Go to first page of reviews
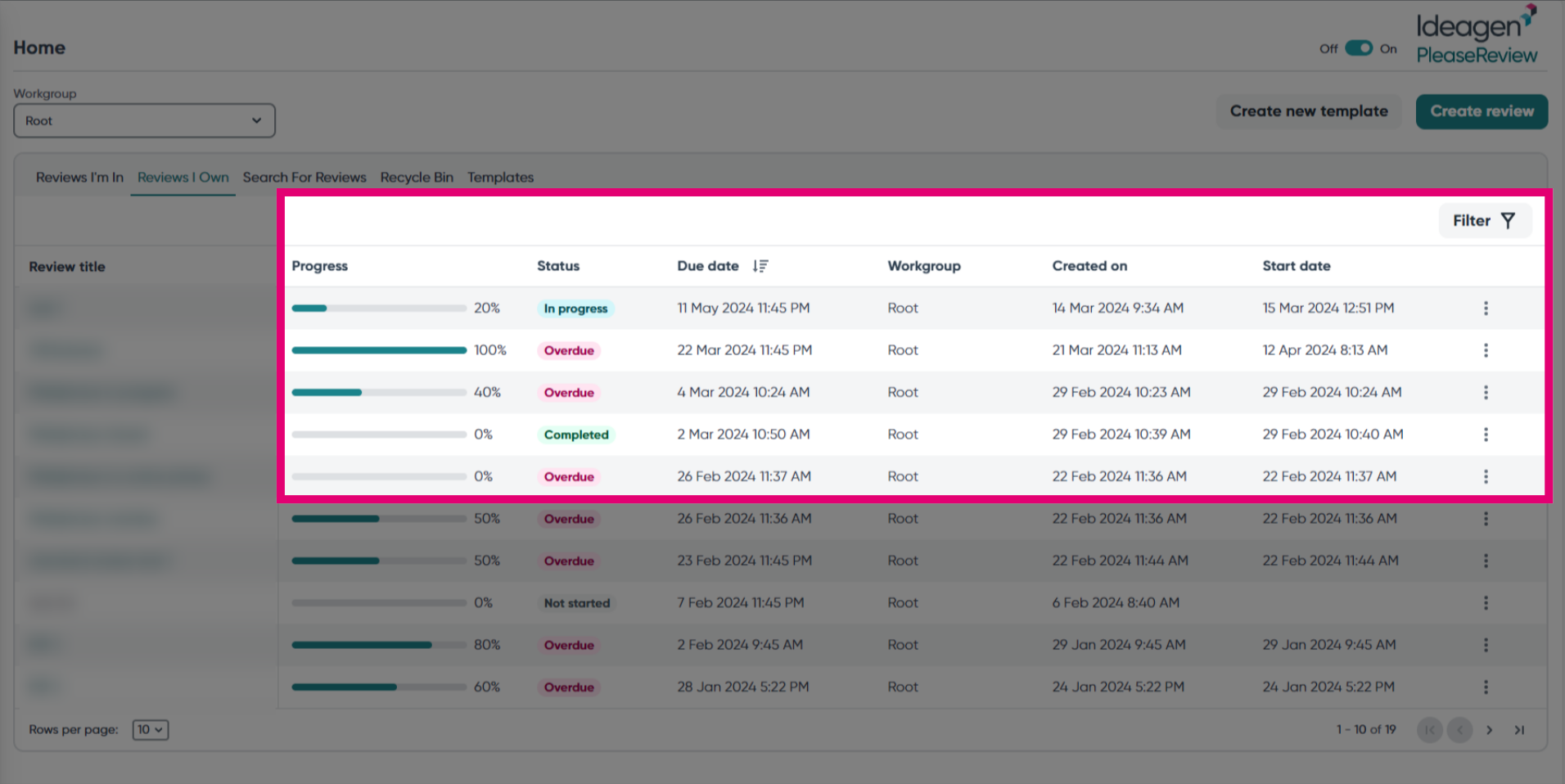Screen dimensions: 1565x784 (x=1430, y=730)
